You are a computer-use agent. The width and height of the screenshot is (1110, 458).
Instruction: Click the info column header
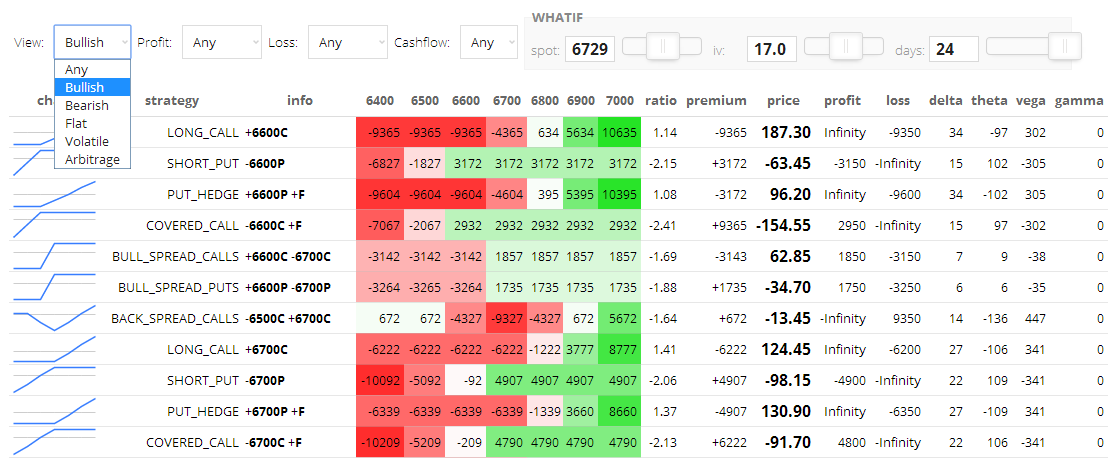[300, 101]
